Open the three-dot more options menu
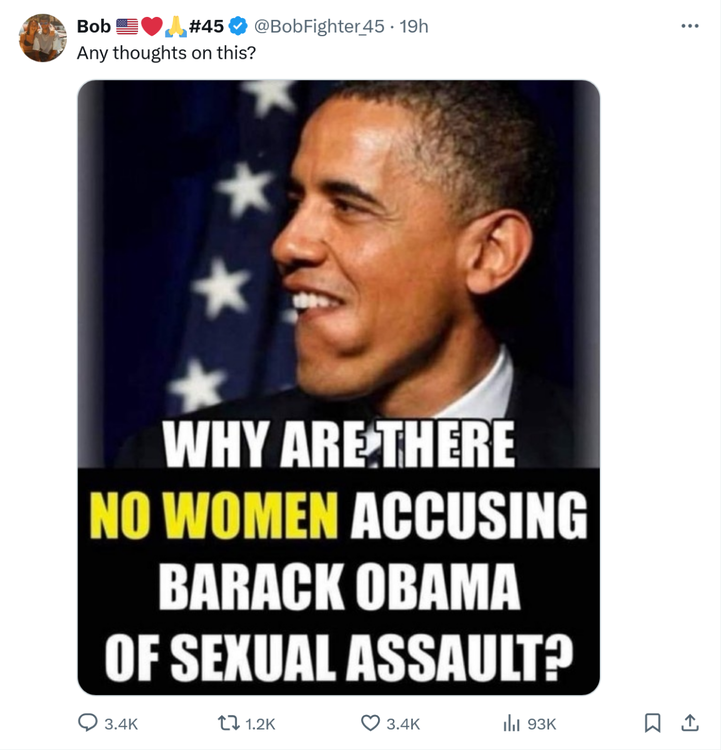Viewport: 721px width, 750px height. 689,26
